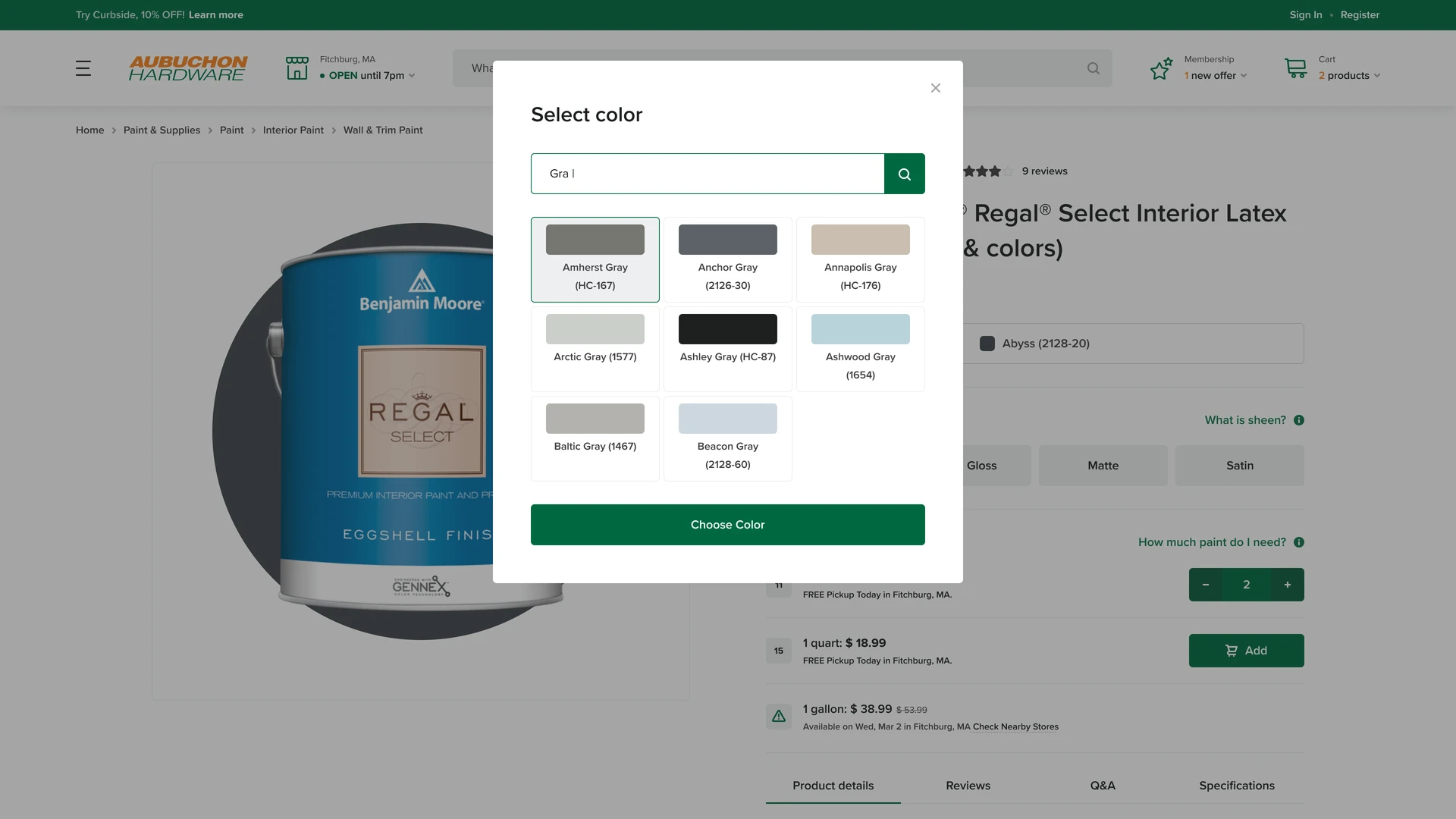Click the store location icon
This screenshot has width=1456, height=819.
297,68
